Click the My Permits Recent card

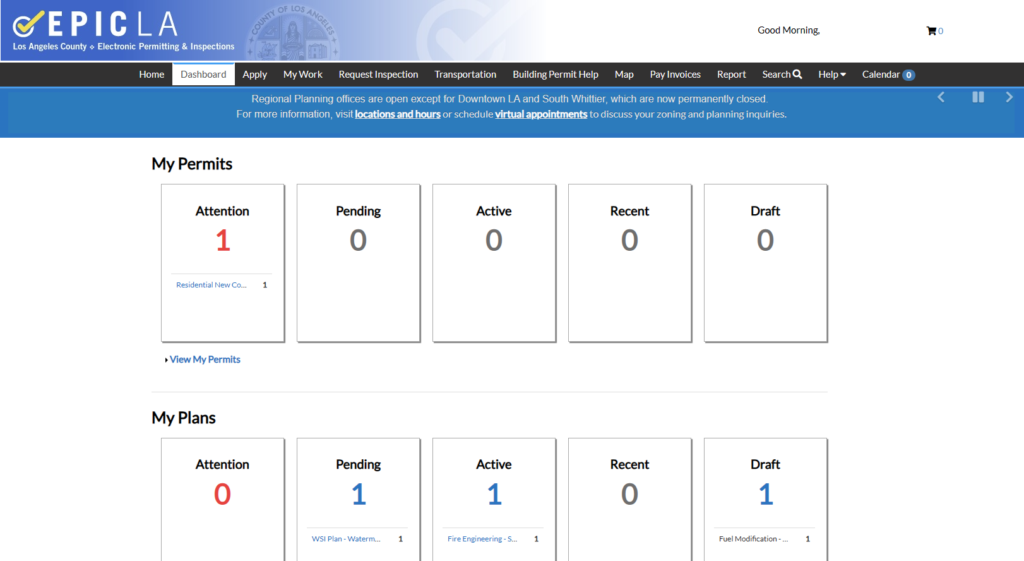(630, 263)
